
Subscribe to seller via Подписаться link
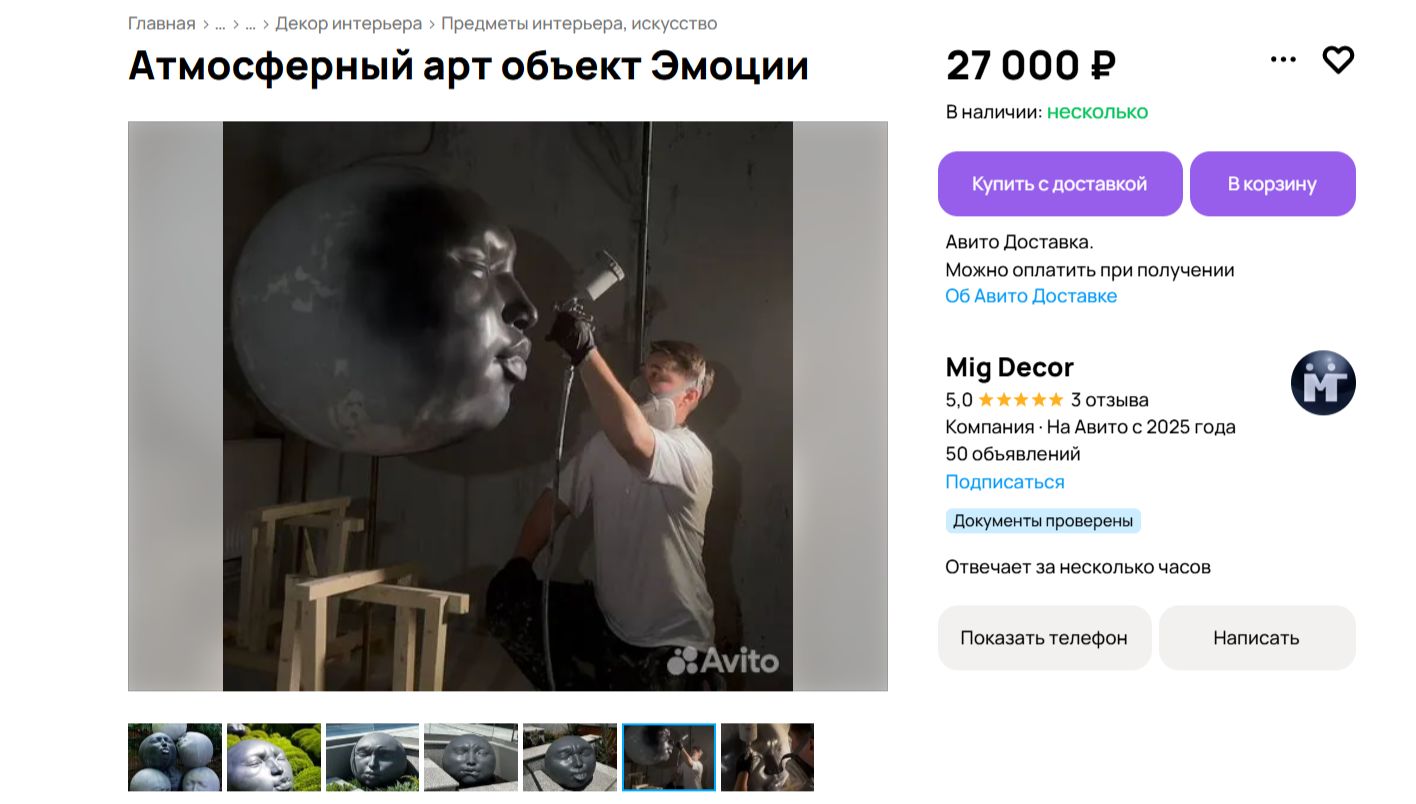tap(1005, 482)
